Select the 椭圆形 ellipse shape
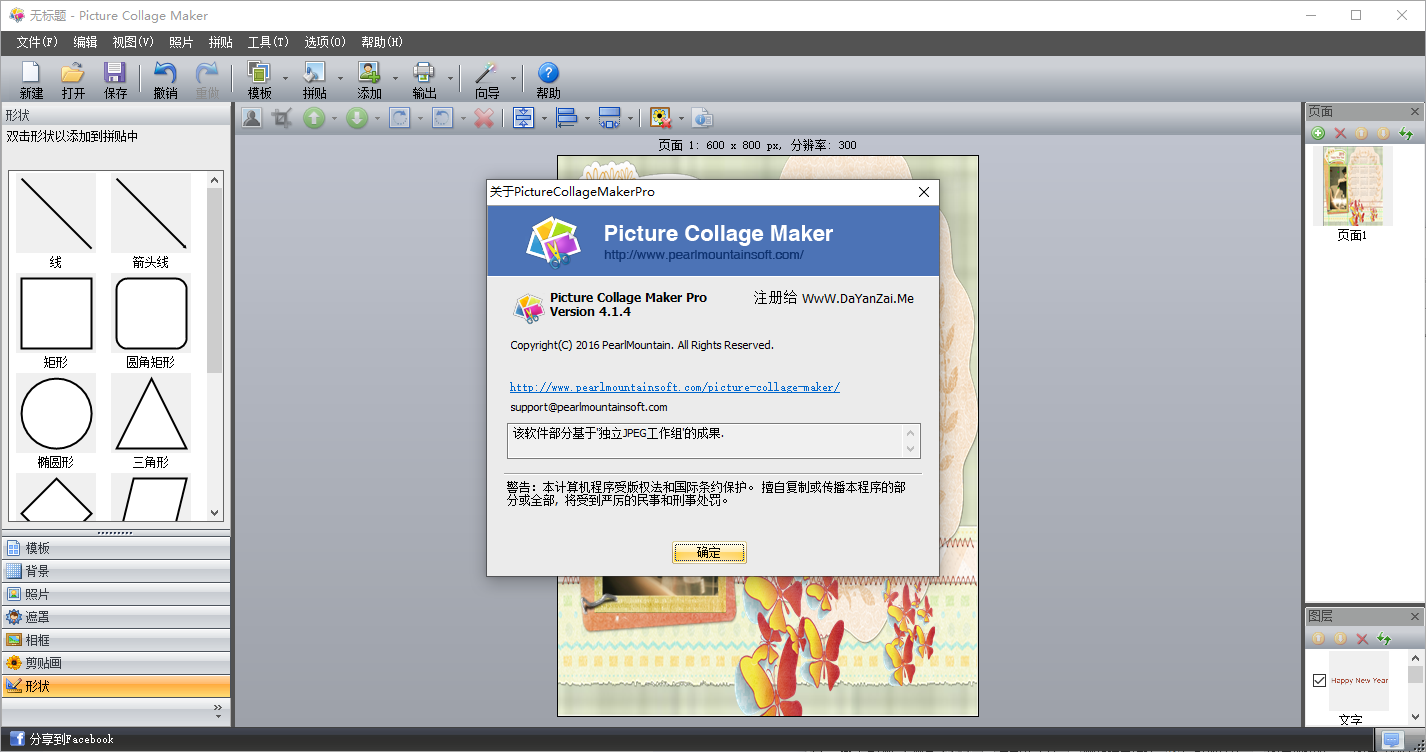Viewport: 1426px width, 752px height. [x=56, y=414]
